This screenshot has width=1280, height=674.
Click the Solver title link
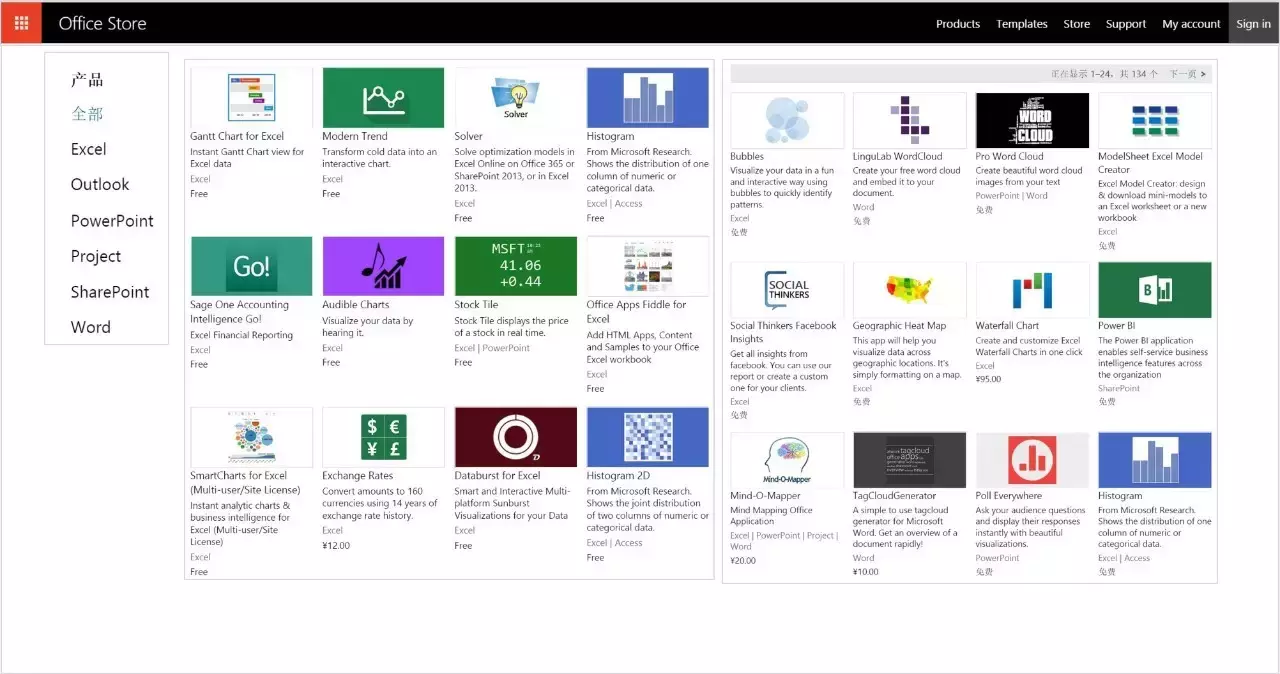pyautogui.click(x=468, y=136)
